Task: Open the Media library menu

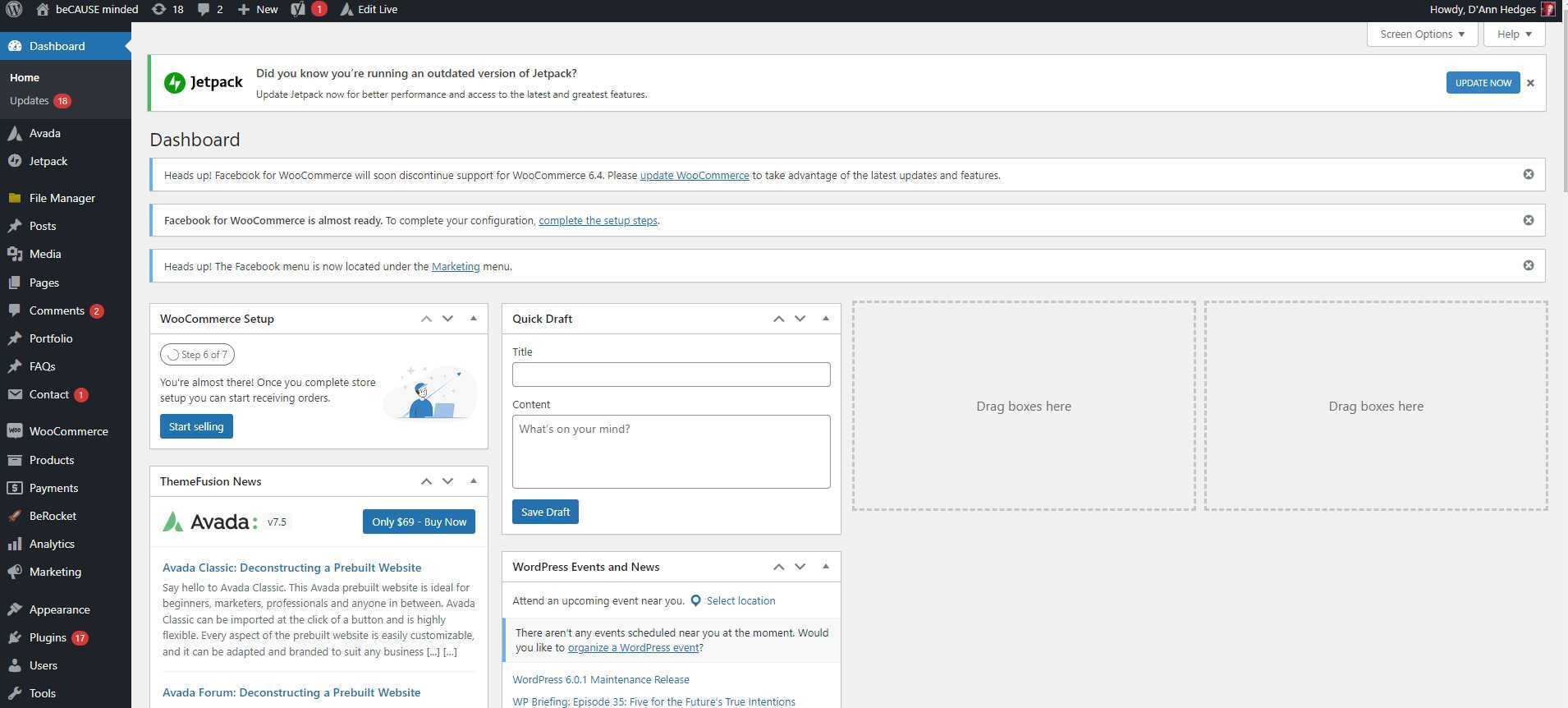Action: (66, 254)
